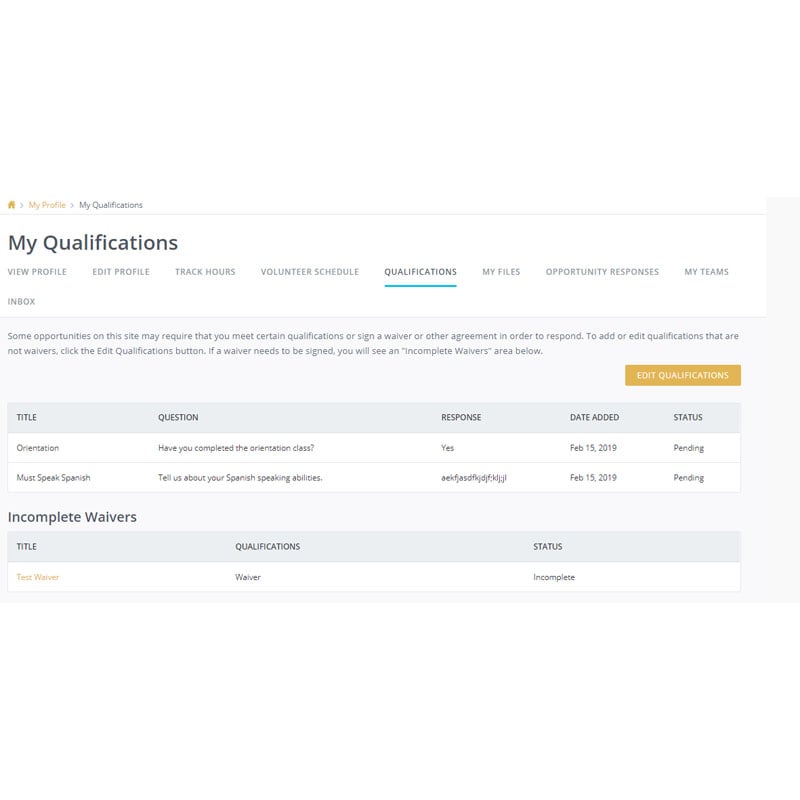Viewport: 800px width, 800px height.
Task: Click the STATUS header in Incomplete Waivers
Action: point(549,546)
